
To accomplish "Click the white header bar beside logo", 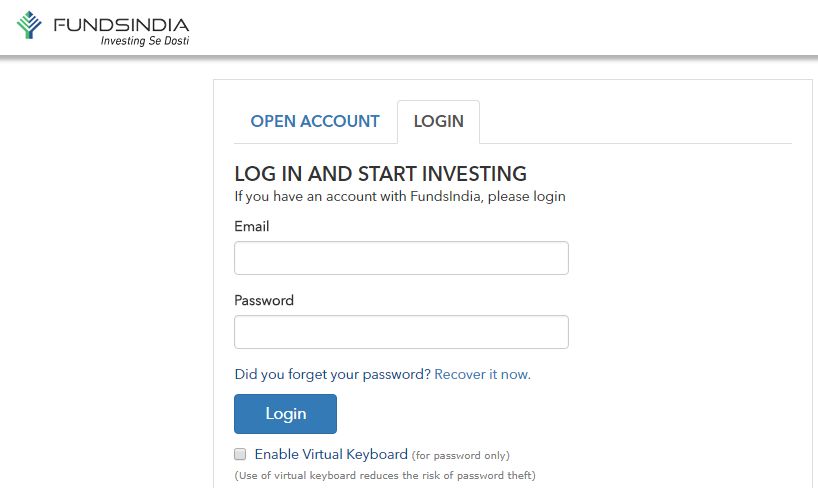I will click(x=500, y=26).
